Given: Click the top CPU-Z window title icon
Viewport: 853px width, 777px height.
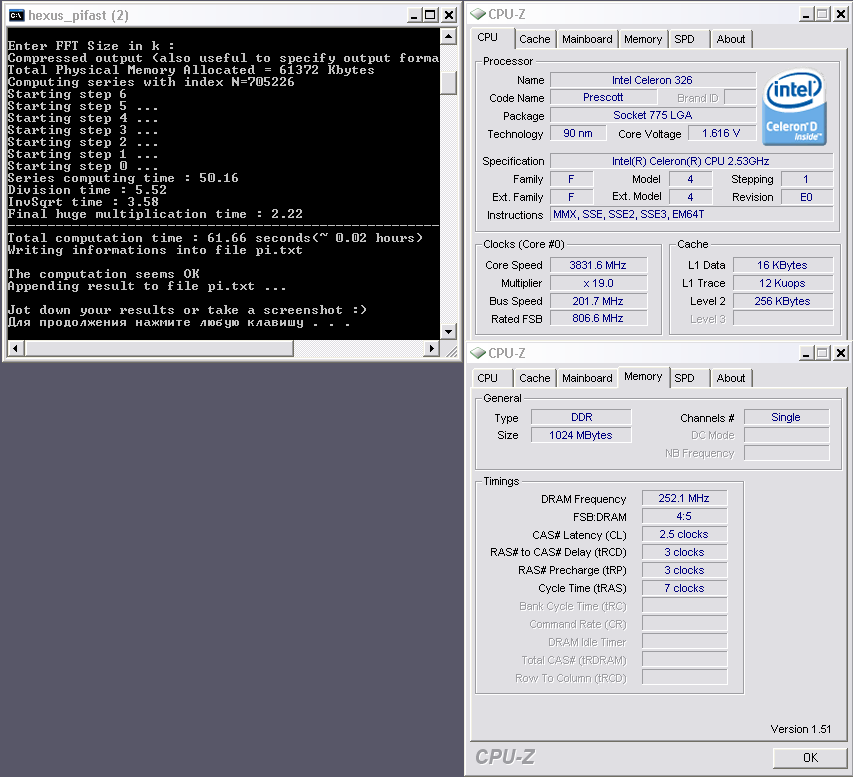Looking at the screenshot, I should coord(478,14).
